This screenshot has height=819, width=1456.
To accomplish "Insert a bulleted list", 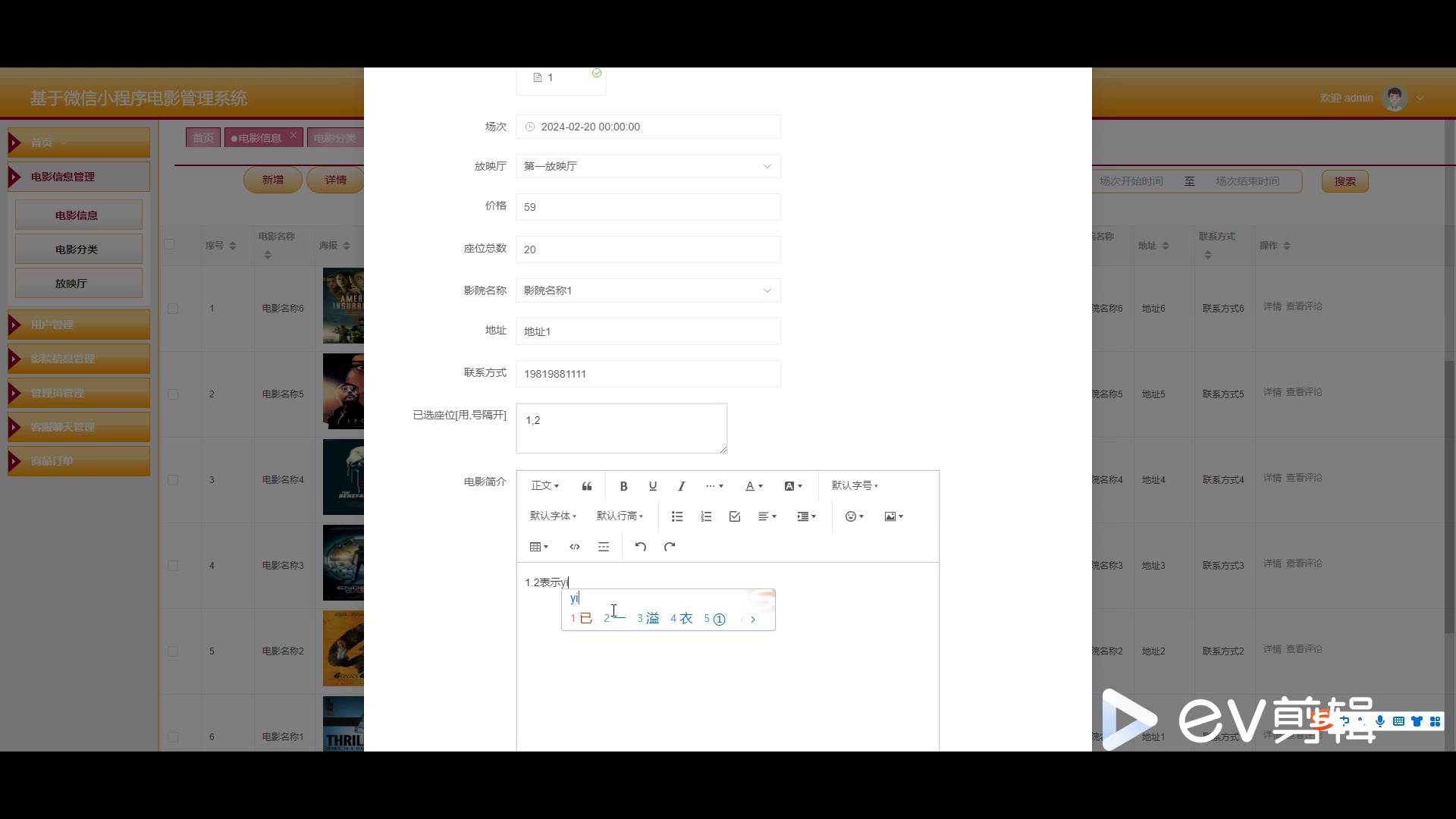I will coord(677,516).
